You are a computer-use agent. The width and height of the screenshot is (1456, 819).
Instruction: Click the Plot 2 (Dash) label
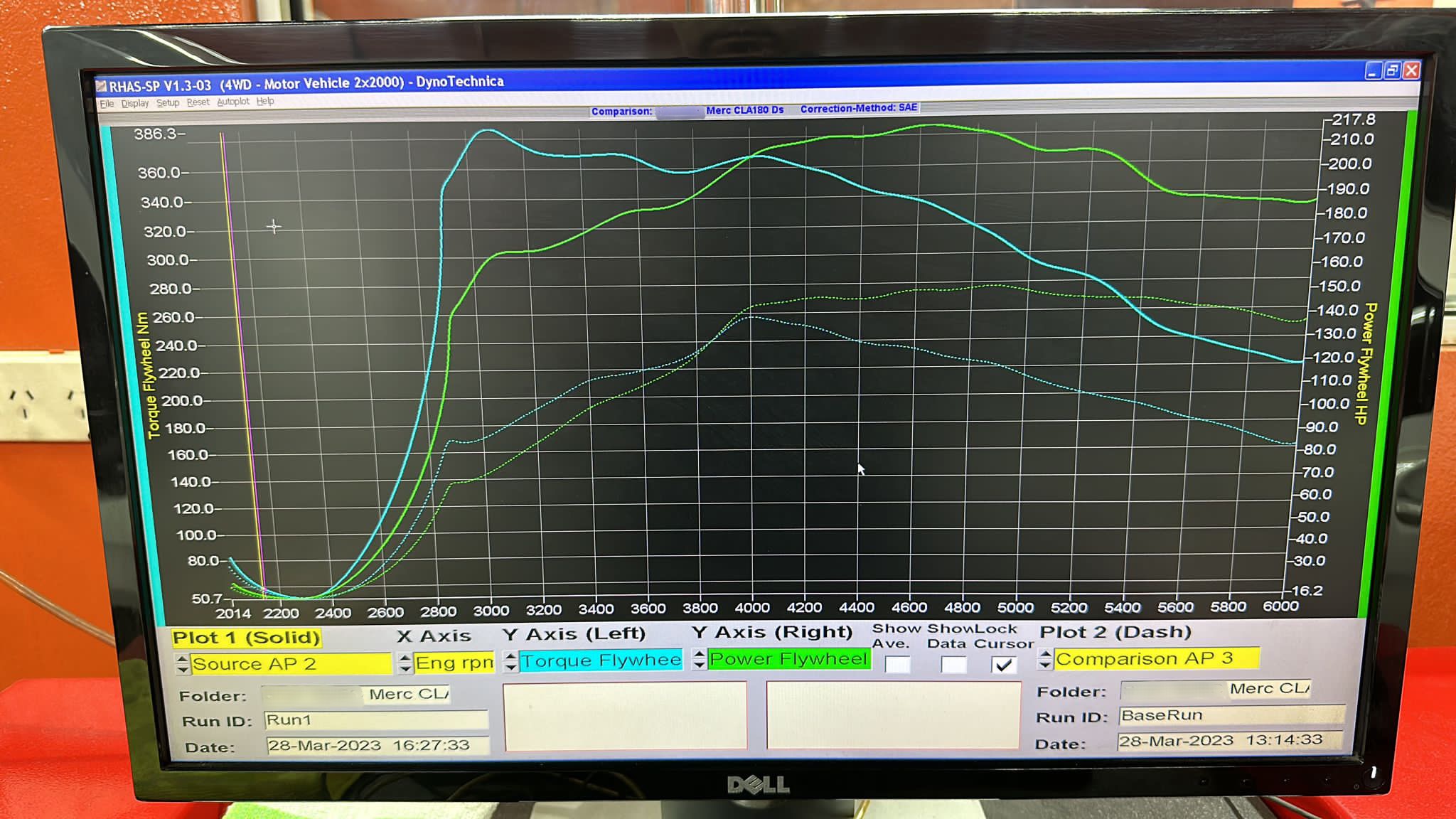click(1115, 632)
